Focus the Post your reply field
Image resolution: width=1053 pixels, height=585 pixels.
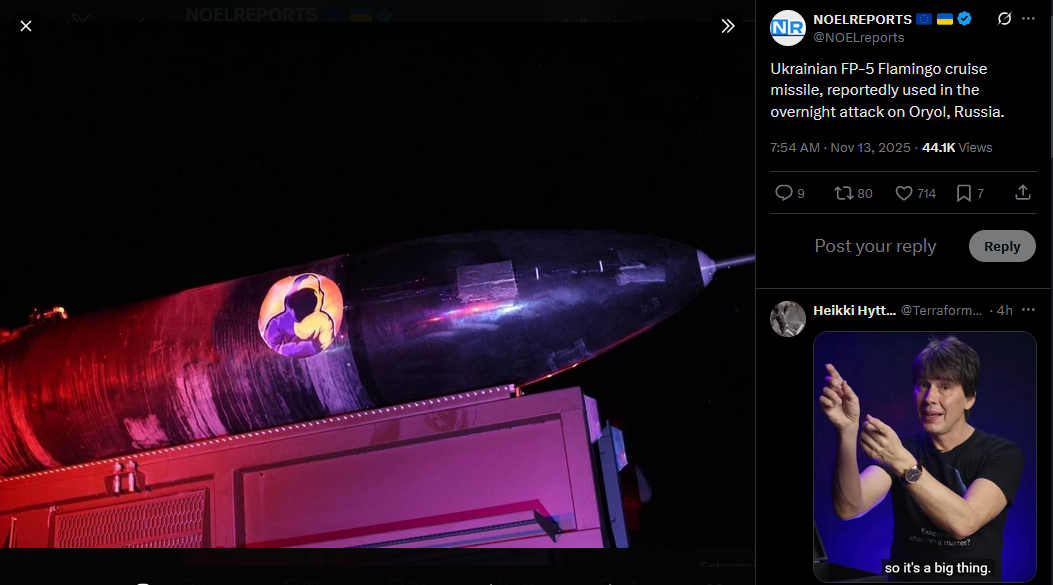point(875,246)
